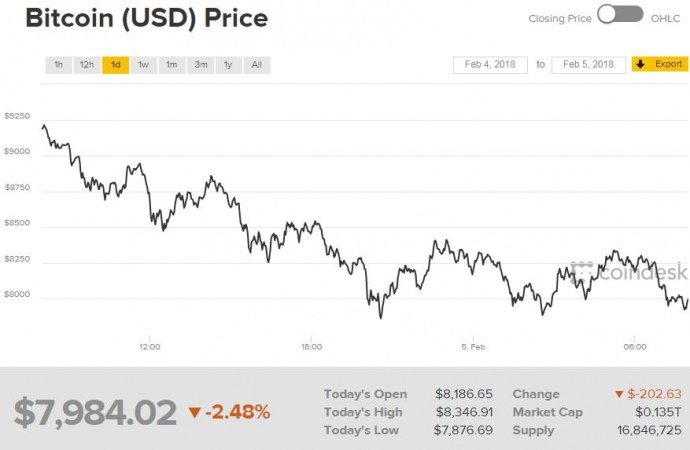Select the 12h time range
This screenshot has width=690, height=450.
pos(87,65)
